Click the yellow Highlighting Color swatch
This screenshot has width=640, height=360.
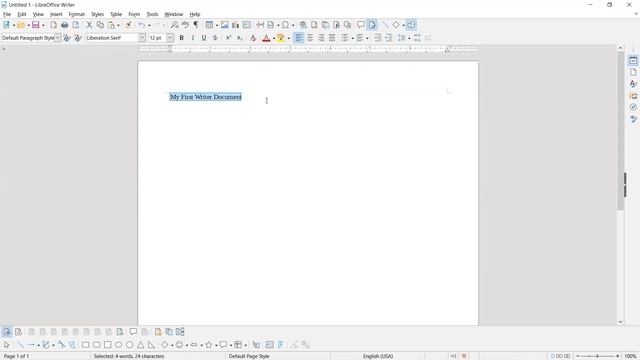pos(281,38)
